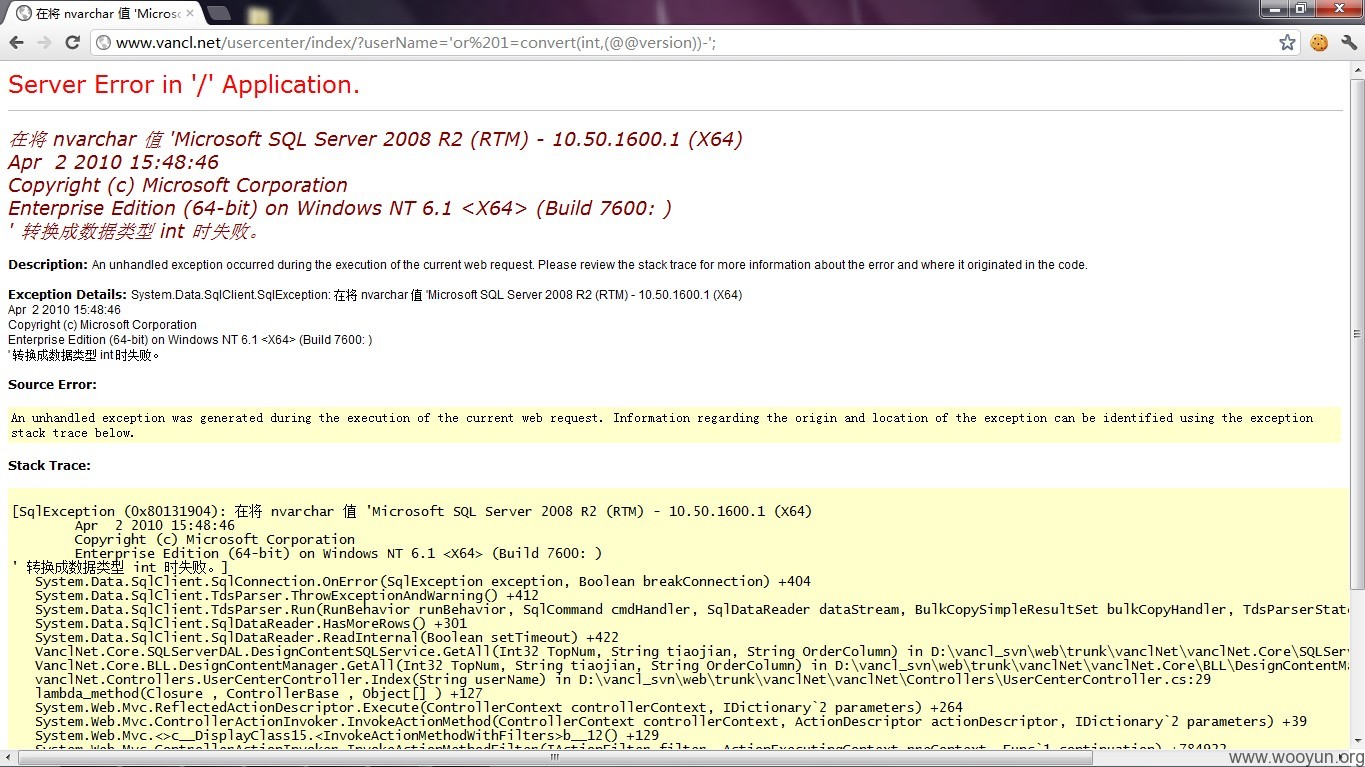Click the 'Stack Trace:' label
The width and height of the screenshot is (1365, 767).
pyautogui.click(x=49, y=466)
